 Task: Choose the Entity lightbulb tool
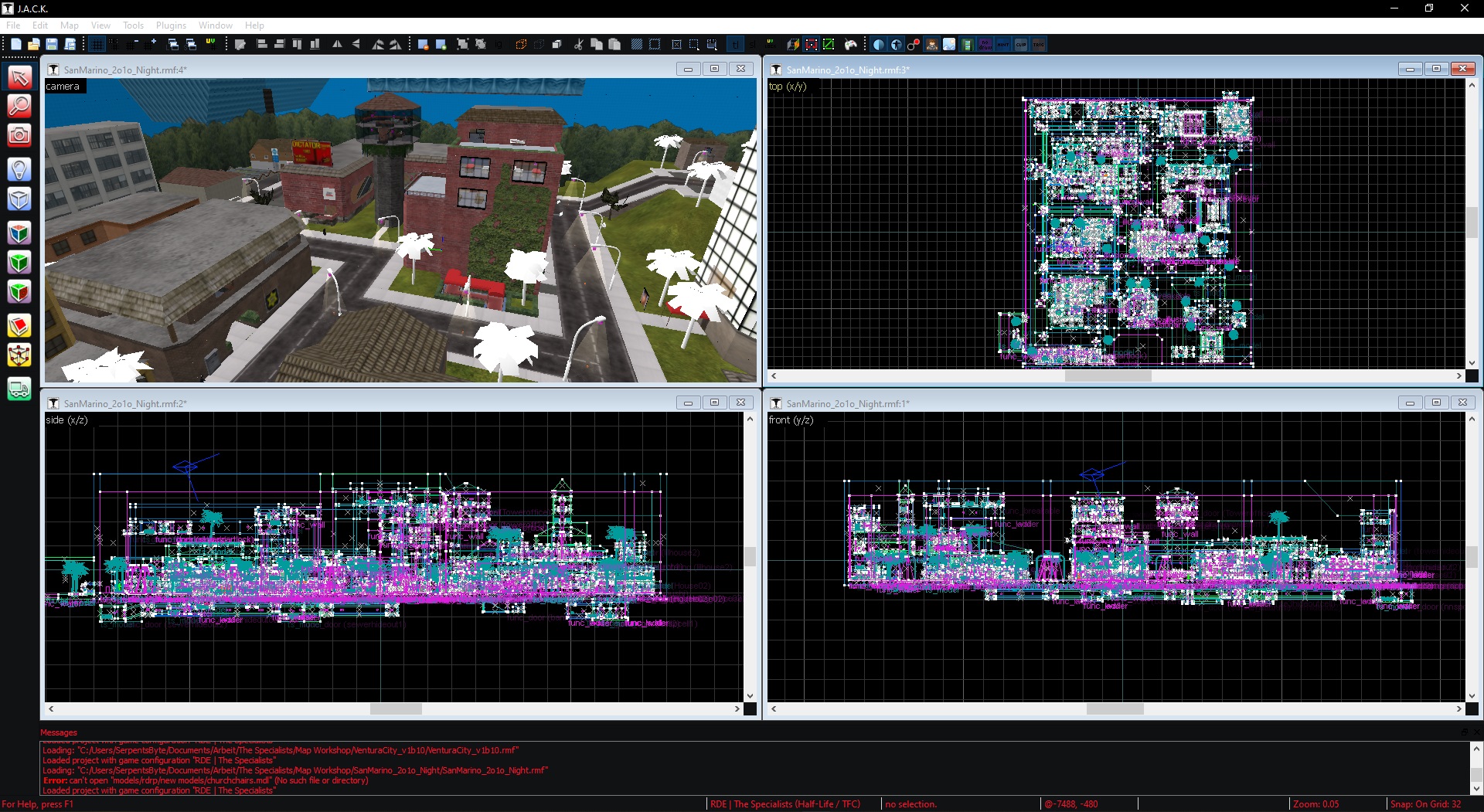click(19, 169)
